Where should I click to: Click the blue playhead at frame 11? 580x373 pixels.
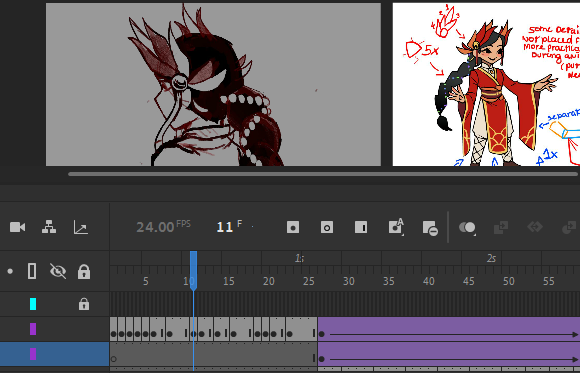coord(193,270)
